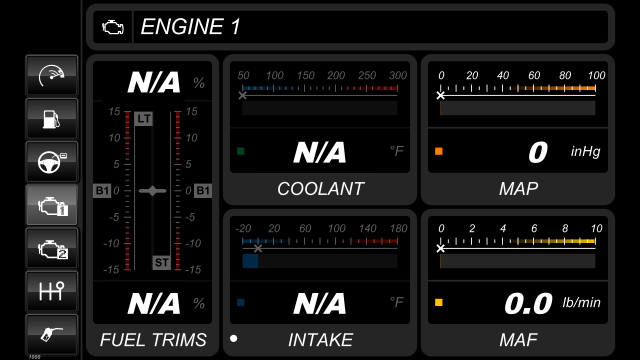The height and width of the screenshot is (360, 640).
Task: Click the ENGINE 1 title text
Action: tap(191, 27)
